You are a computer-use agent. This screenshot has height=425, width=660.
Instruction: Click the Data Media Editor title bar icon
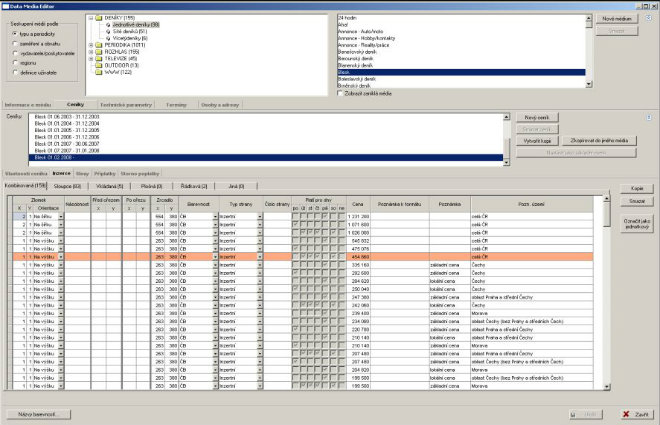click(x=5, y=6)
